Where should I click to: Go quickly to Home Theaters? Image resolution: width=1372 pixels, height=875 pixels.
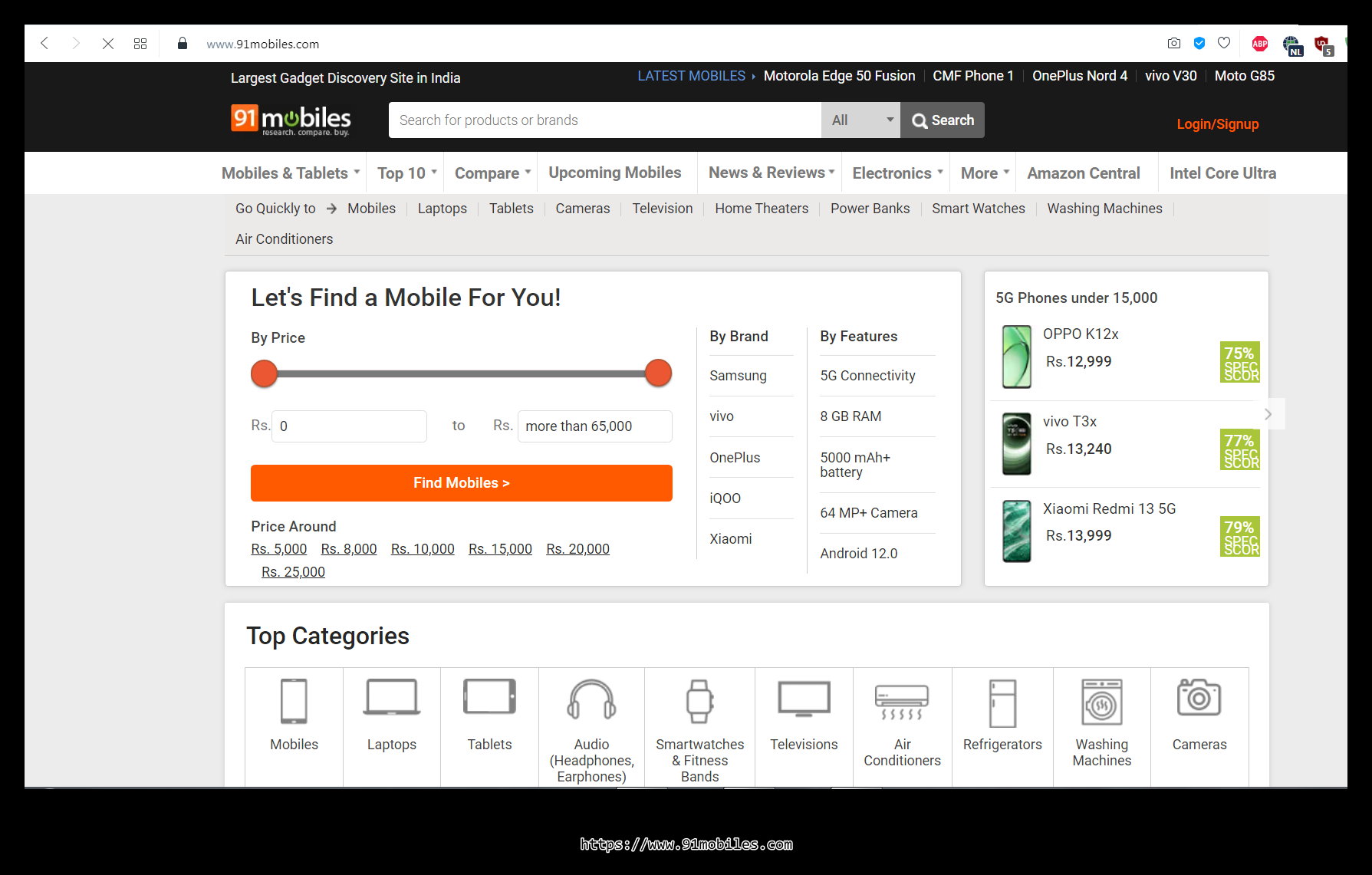tap(762, 209)
